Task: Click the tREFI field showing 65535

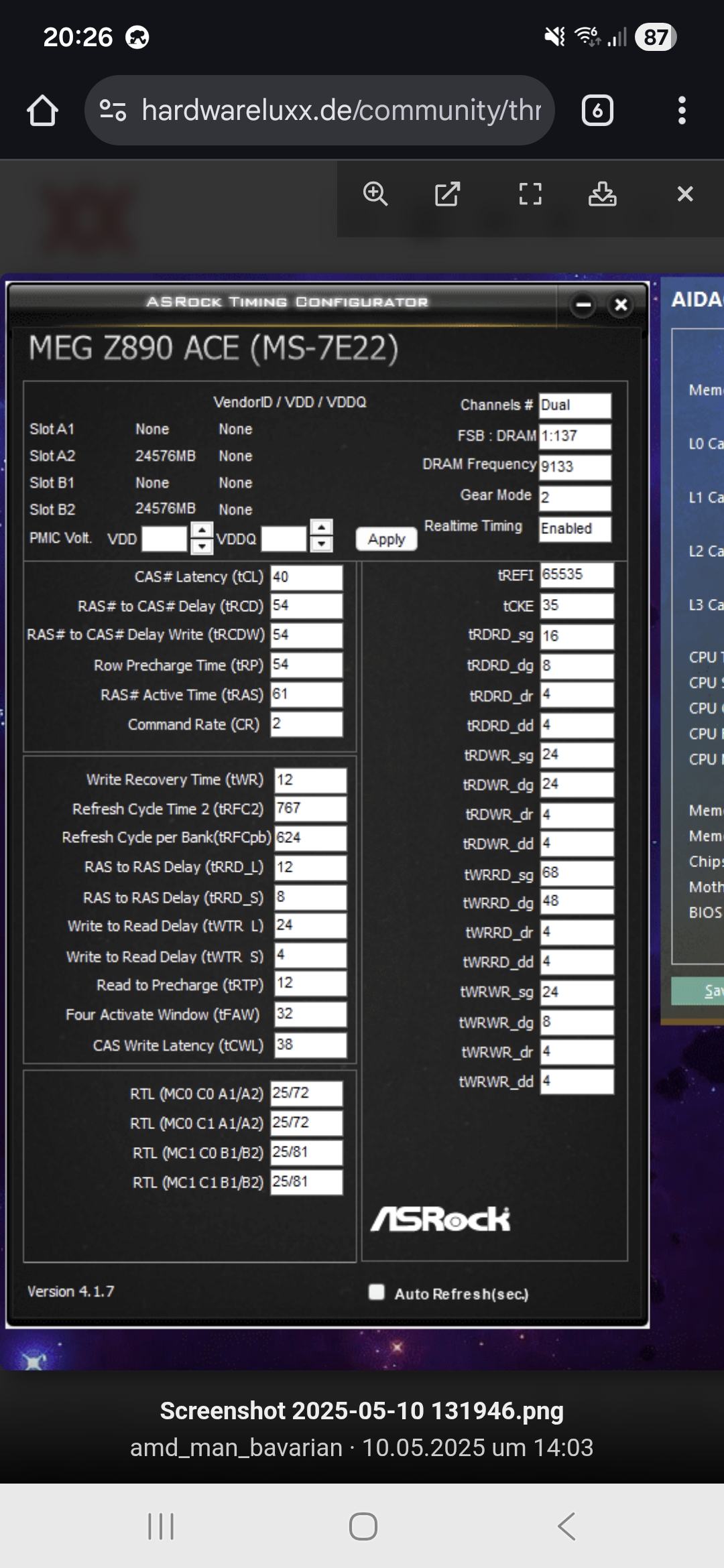Action: point(577,575)
